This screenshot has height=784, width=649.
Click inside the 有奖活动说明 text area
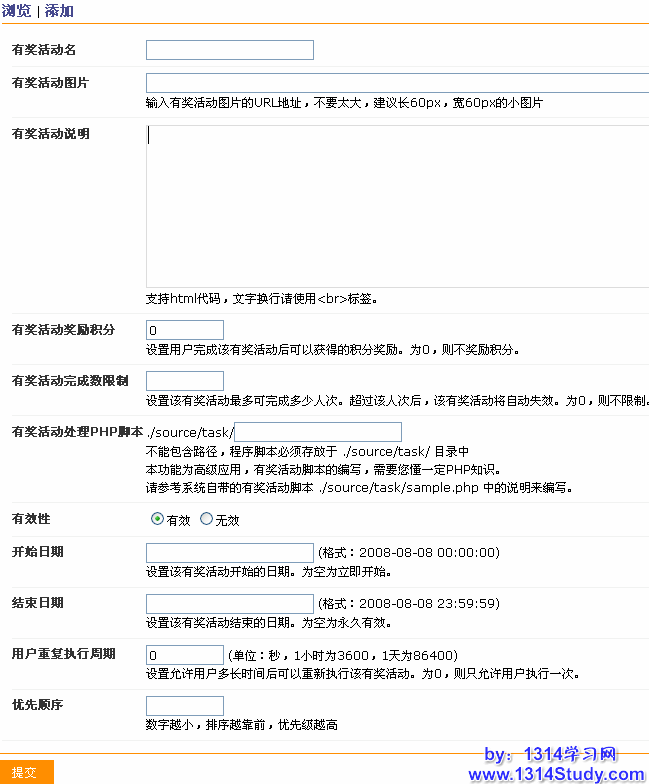pos(397,204)
